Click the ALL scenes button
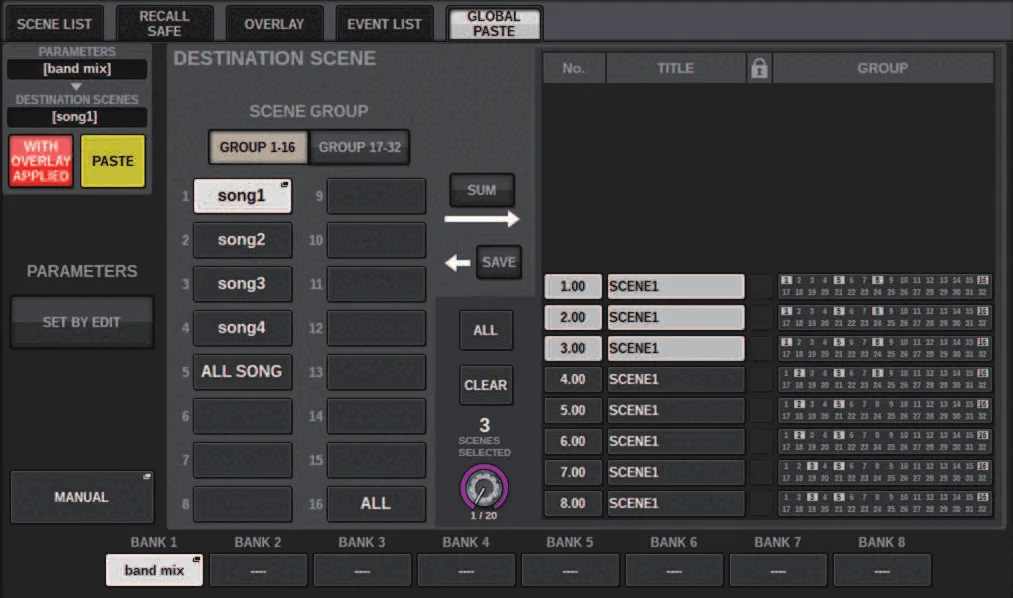 pos(486,330)
